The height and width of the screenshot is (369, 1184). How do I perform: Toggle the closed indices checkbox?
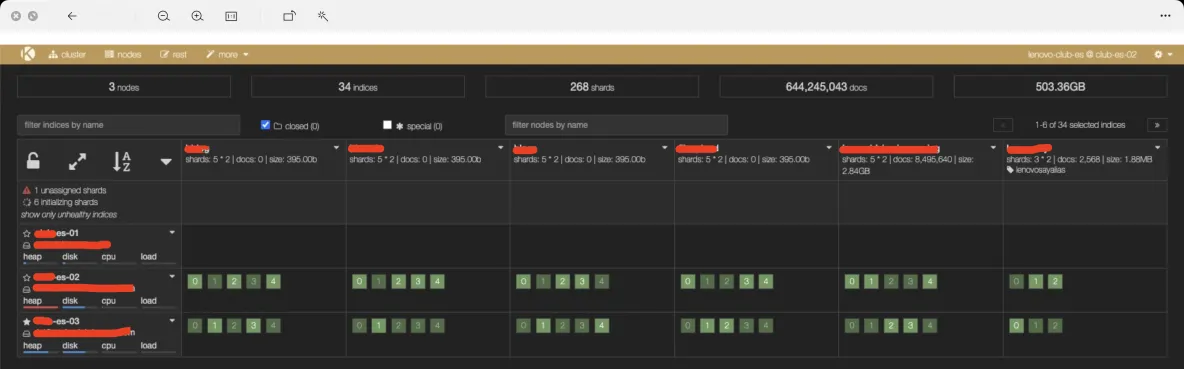pos(265,125)
